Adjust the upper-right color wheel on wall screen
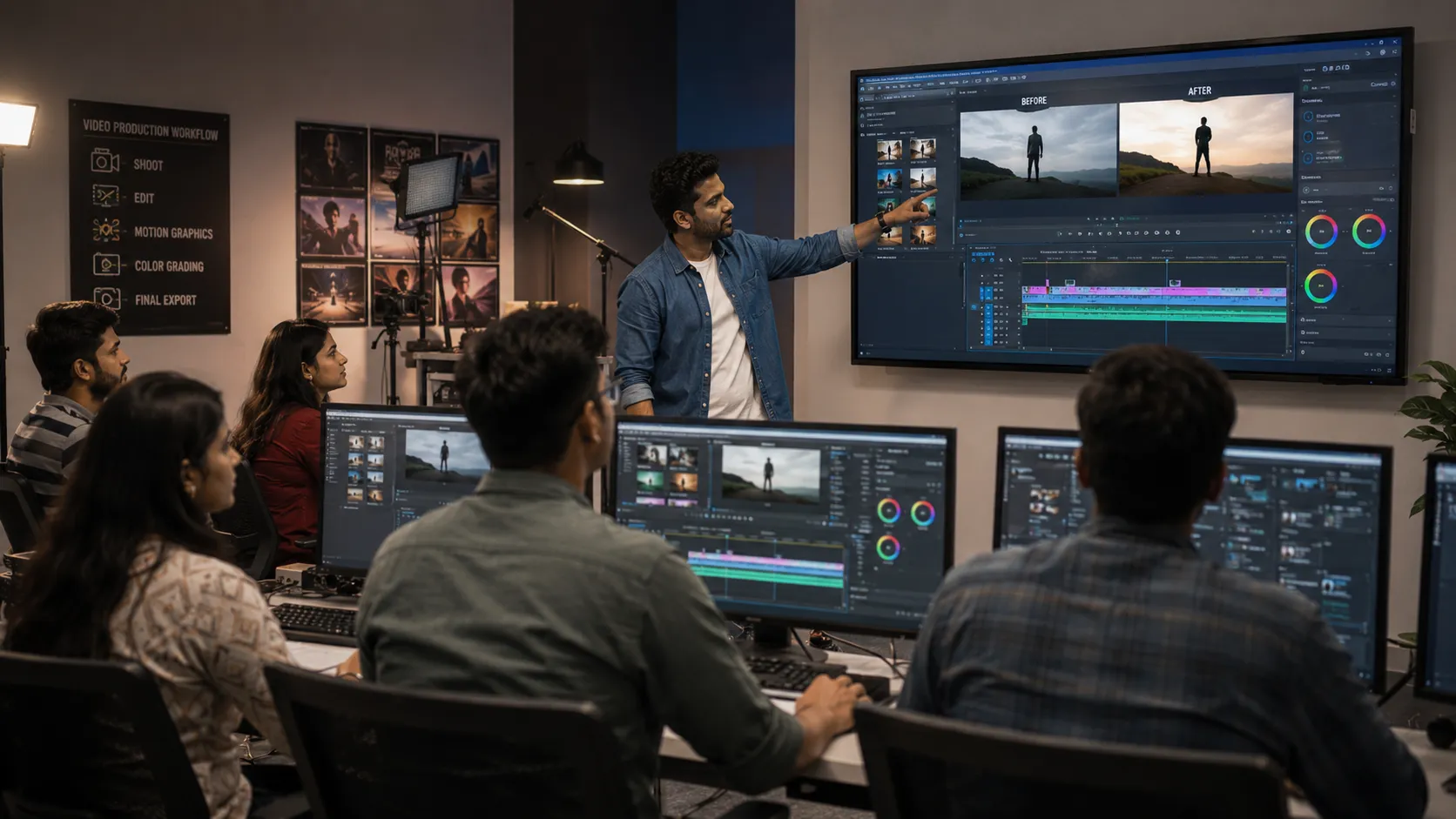 [x=1368, y=231]
